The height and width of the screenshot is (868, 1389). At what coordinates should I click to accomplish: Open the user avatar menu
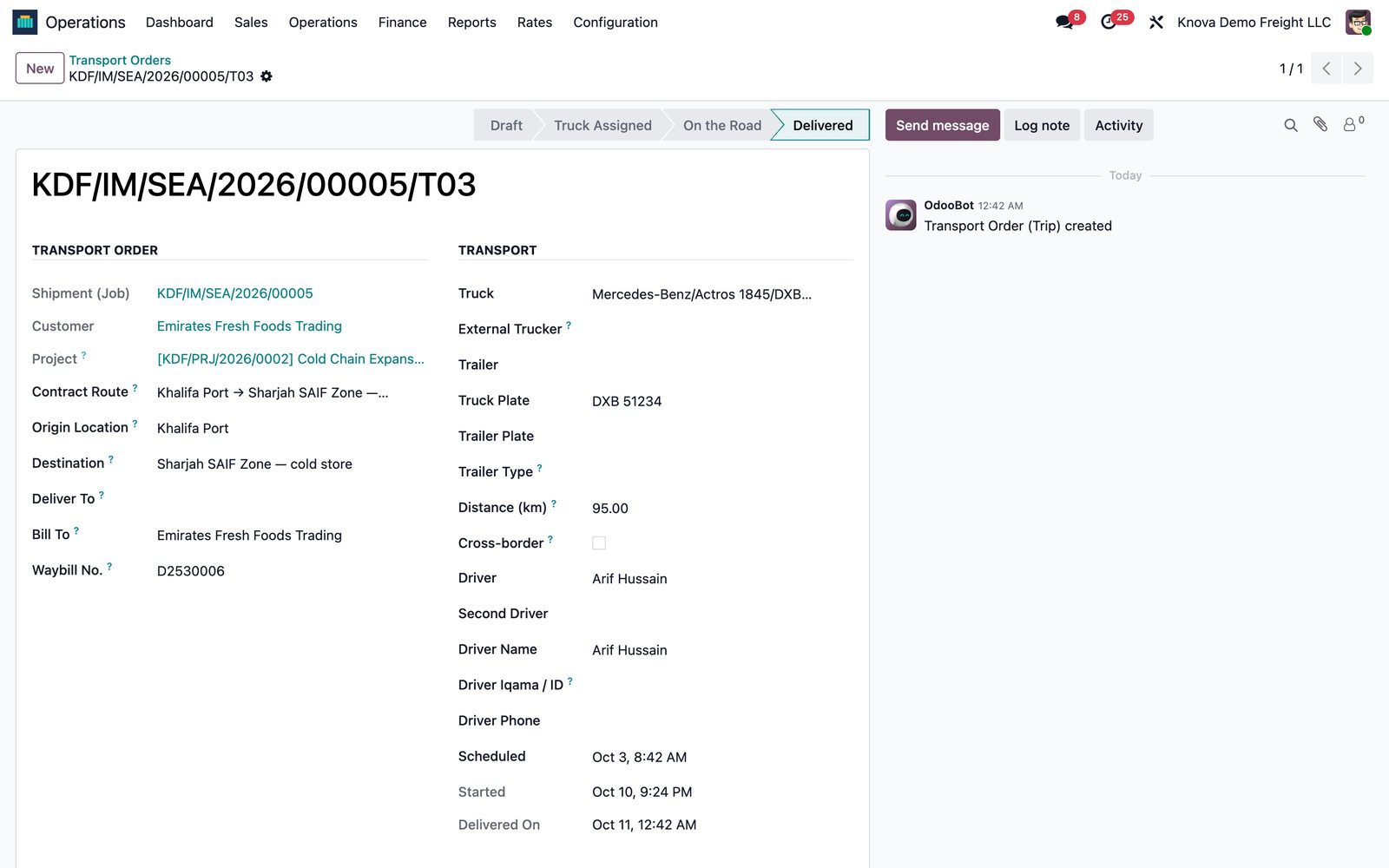(1358, 23)
